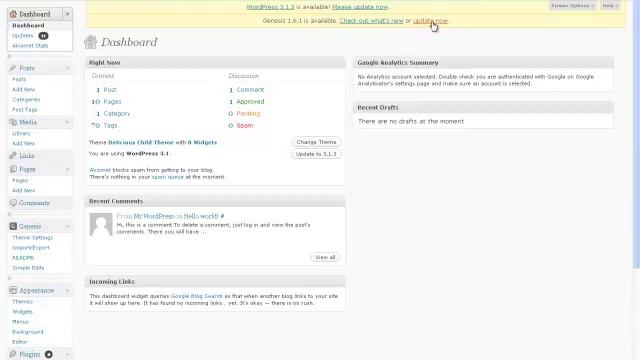
Task: Collapse the Posts menu section
Action: (67, 68)
